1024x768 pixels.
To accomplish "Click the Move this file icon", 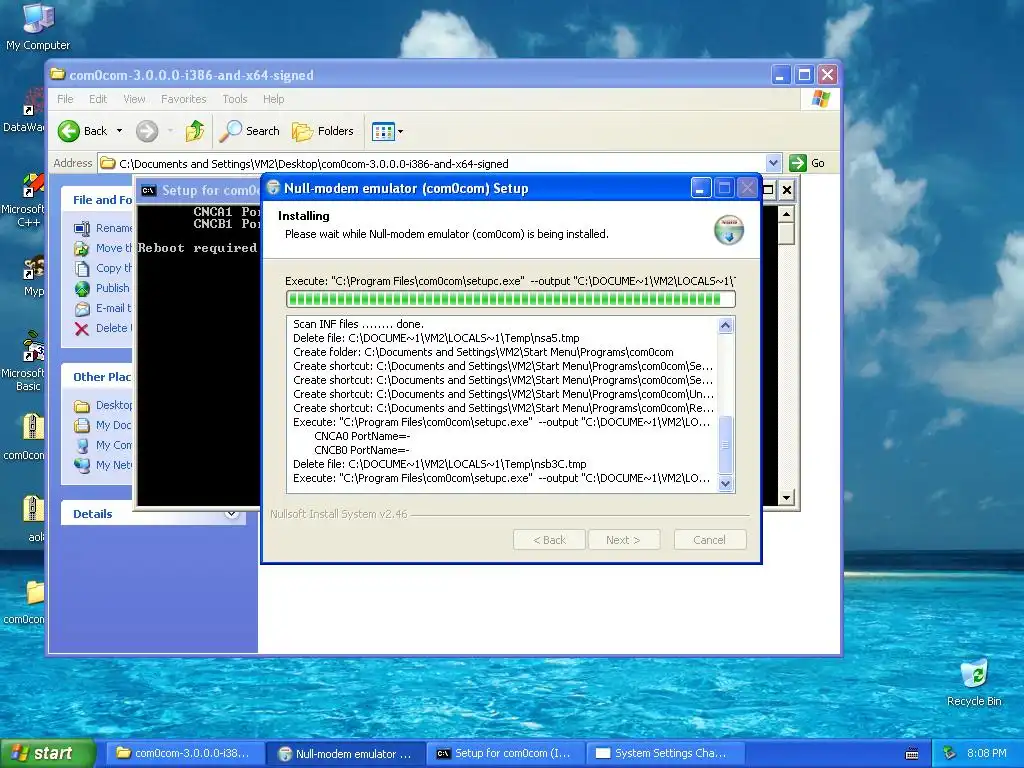I will pos(82,248).
